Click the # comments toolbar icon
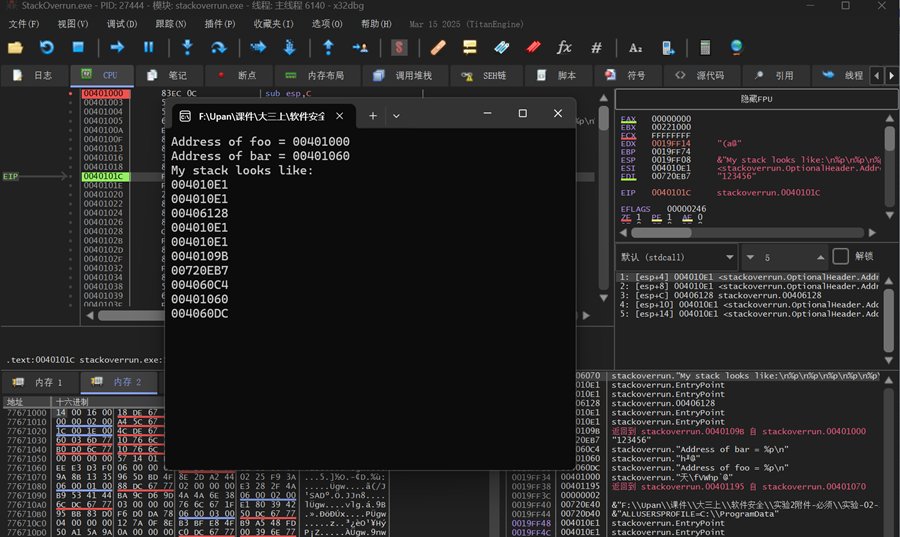The height and width of the screenshot is (537, 900). pyautogui.click(x=596, y=47)
